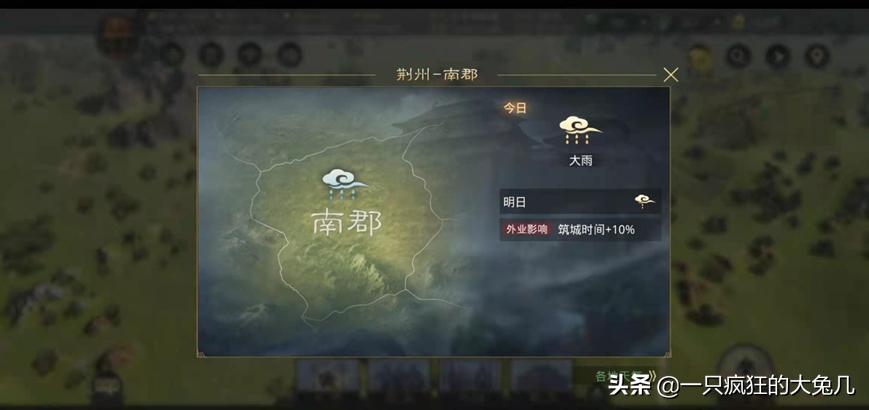Screen dimensions: 869x410
Task: Expand the 明日 forecast row
Action: click(580, 202)
